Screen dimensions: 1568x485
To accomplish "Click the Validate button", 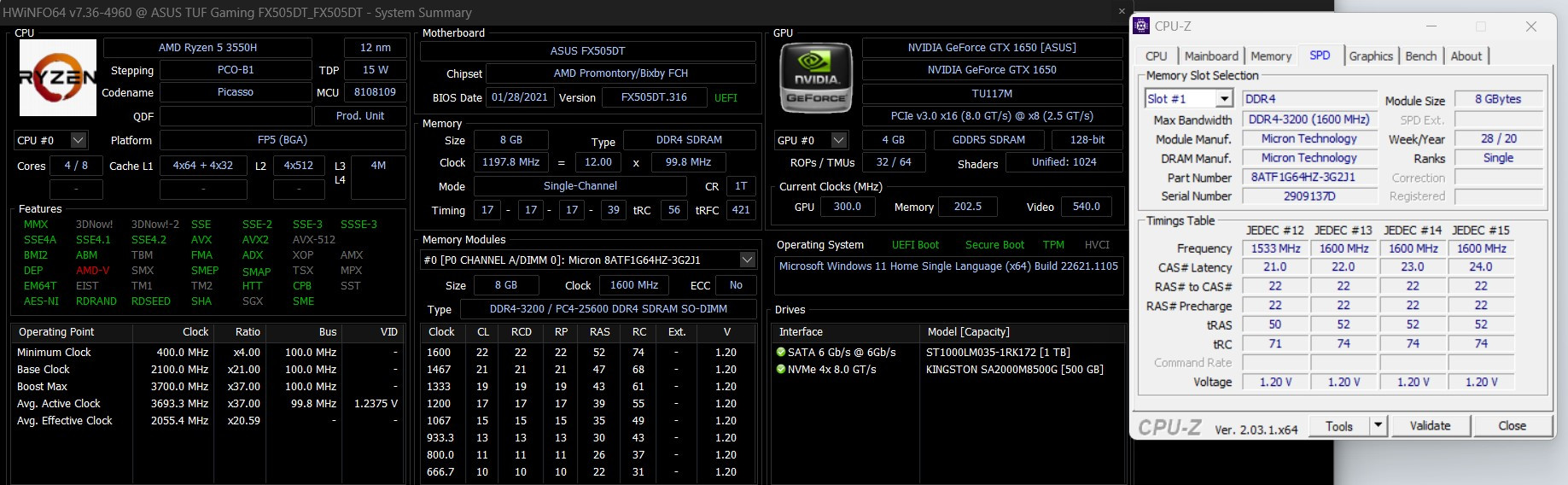I will (1430, 425).
